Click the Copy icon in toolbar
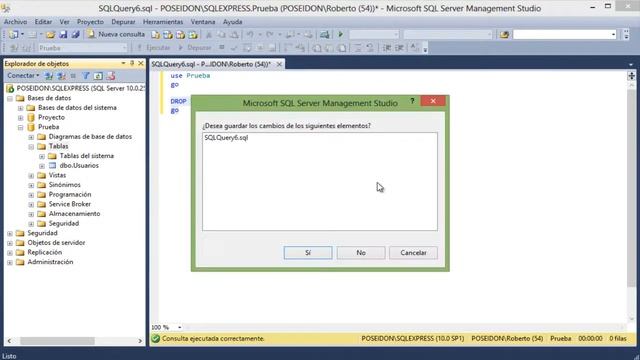The width and height of the screenshot is (640, 360). pyautogui.click(x=221, y=35)
